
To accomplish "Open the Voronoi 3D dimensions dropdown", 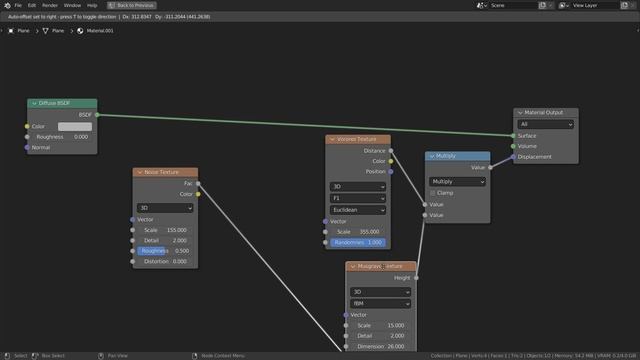I will point(358,187).
